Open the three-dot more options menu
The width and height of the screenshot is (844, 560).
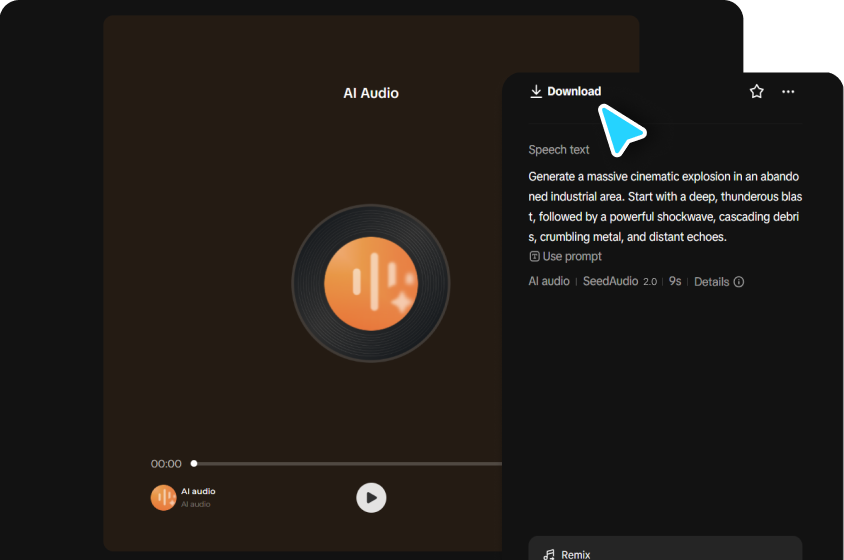click(787, 92)
